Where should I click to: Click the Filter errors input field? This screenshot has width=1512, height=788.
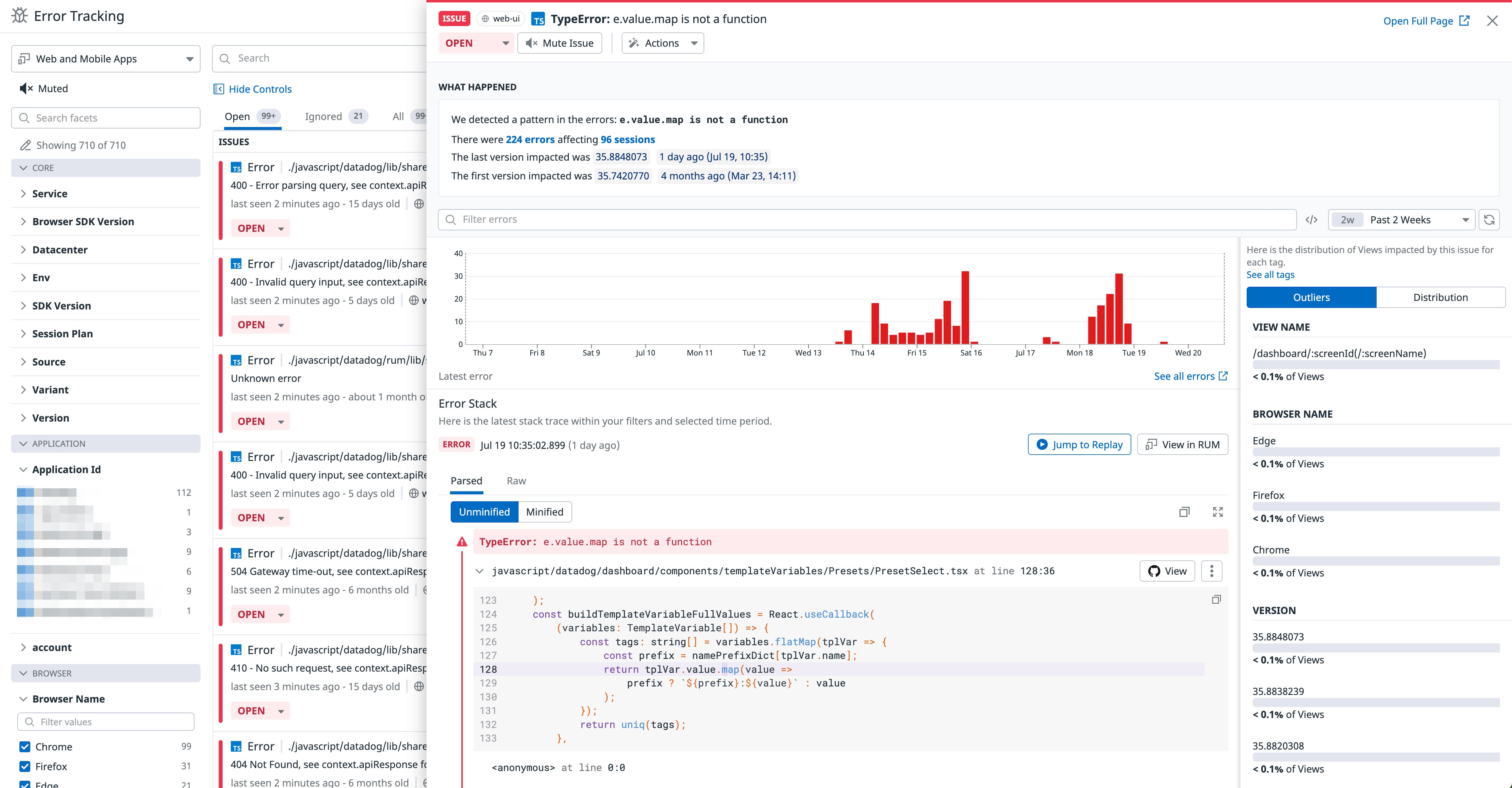[822, 219]
